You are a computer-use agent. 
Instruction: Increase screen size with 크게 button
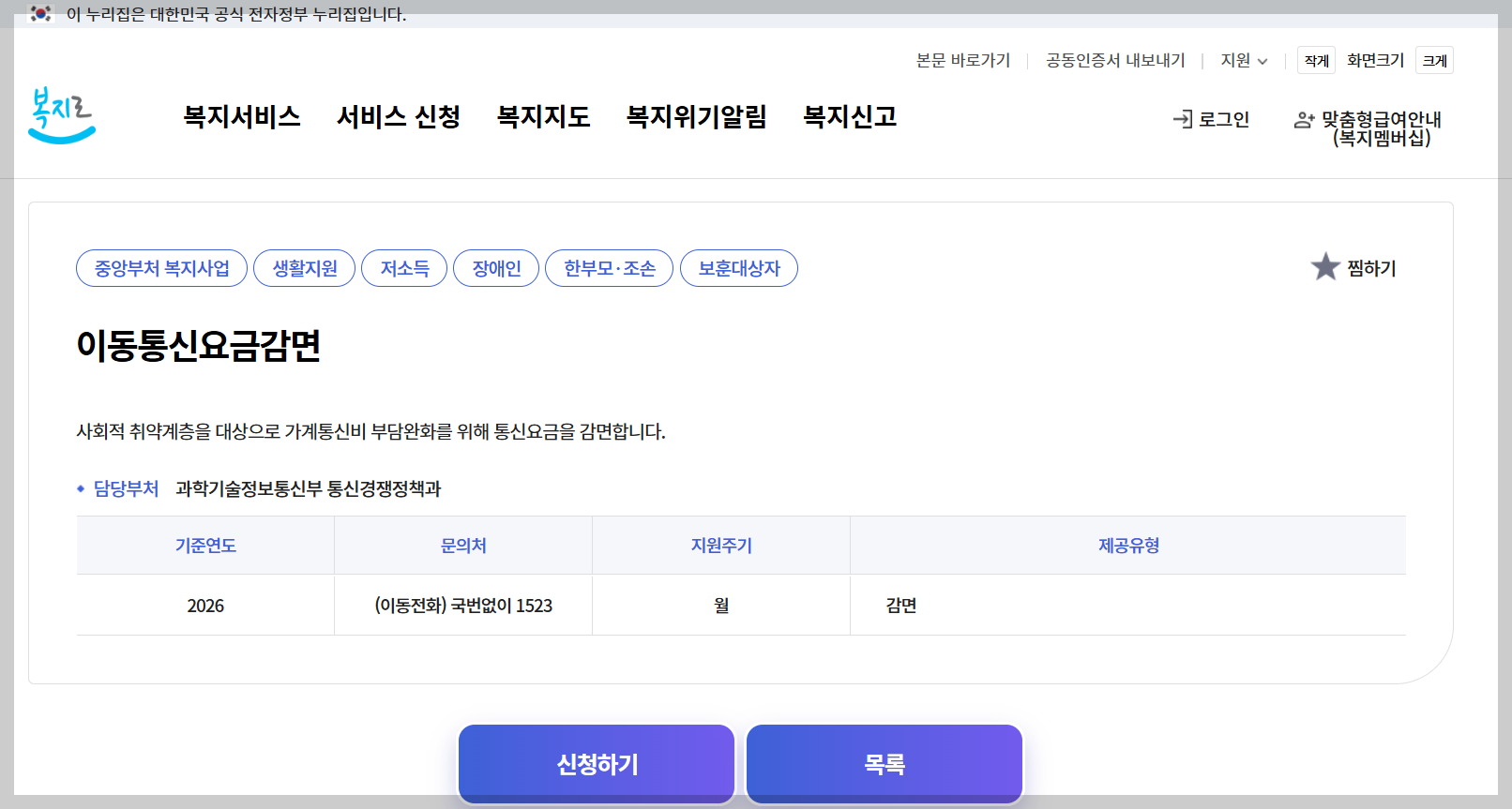pyautogui.click(x=1434, y=60)
